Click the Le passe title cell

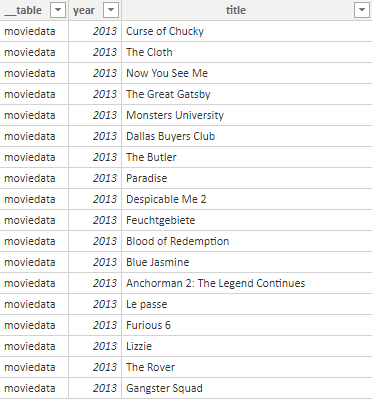247,304
